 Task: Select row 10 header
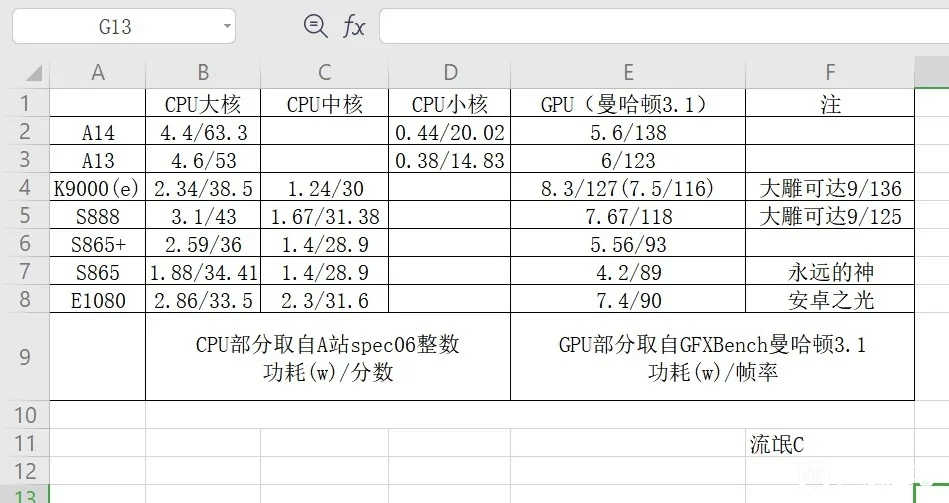coord(25,415)
